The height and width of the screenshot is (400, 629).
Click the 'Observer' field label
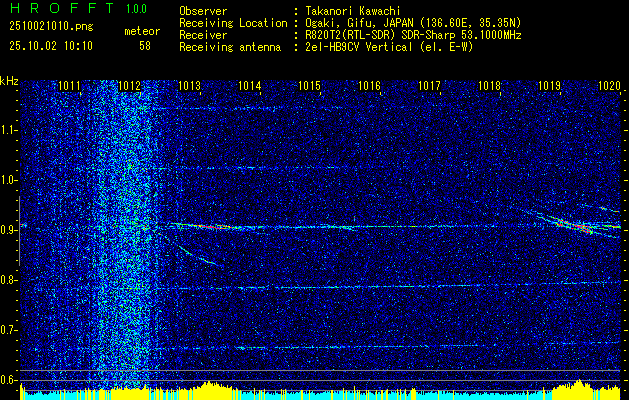[x=203, y=11]
